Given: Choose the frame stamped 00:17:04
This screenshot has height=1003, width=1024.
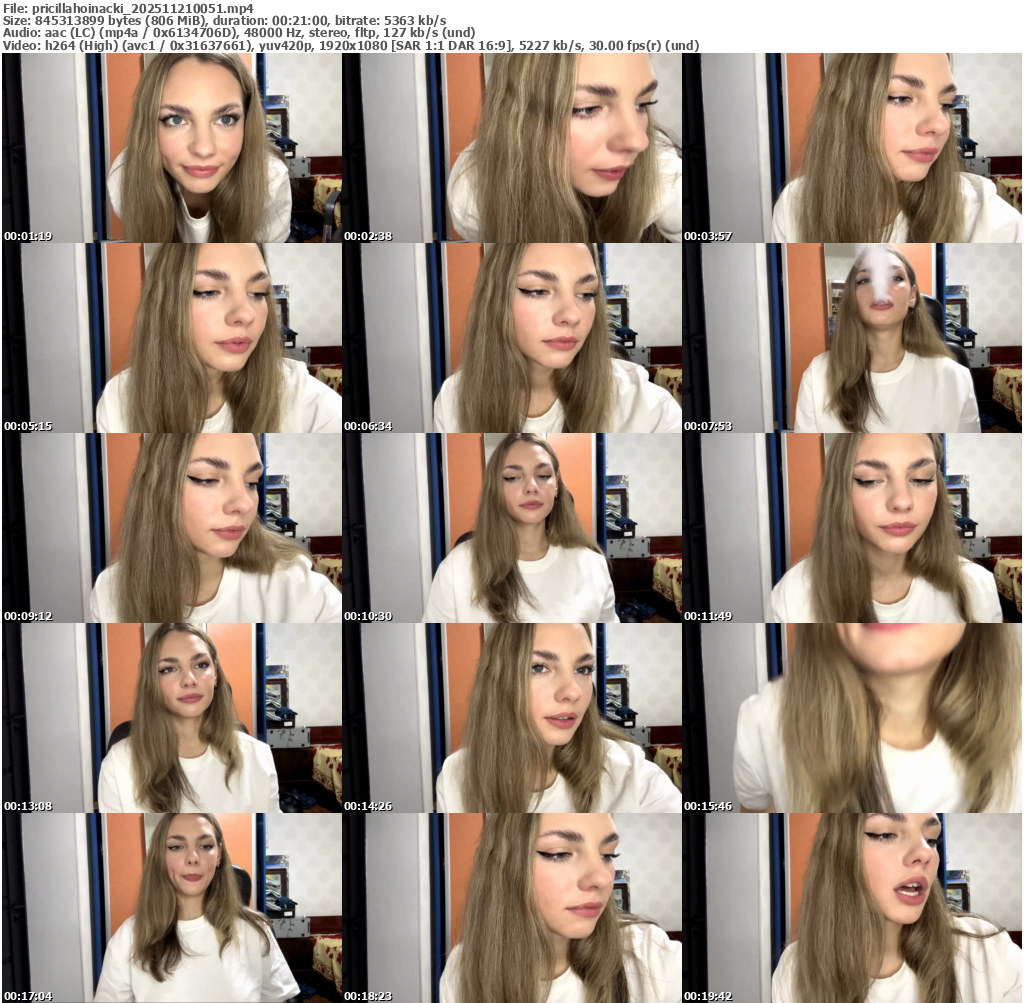Looking at the screenshot, I should pos(172,907).
